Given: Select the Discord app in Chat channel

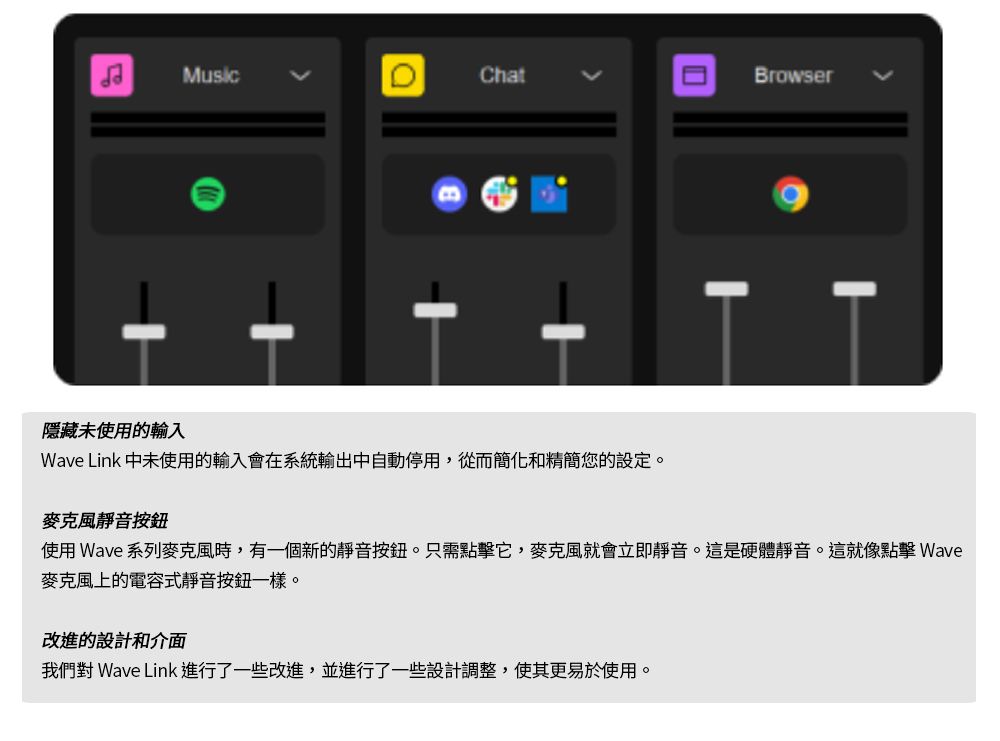Looking at the screenshot, I should coord(449,194).
